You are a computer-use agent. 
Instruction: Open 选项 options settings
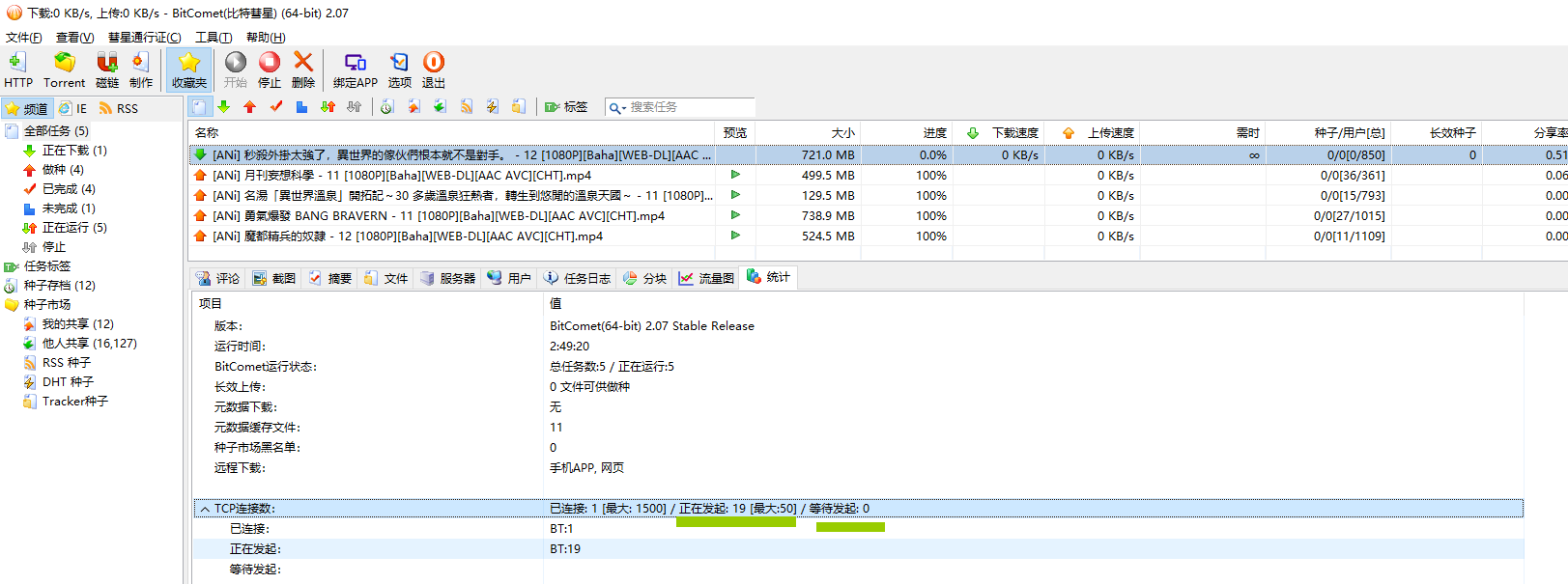click(400, 70)
